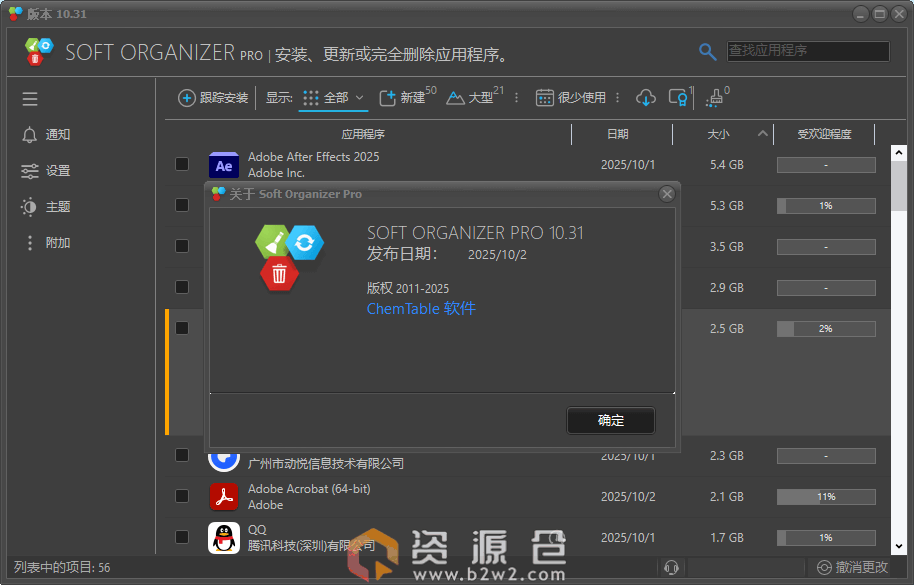Filter by rarely used apps (很少使用)
914x585 pixels.
pos(571,98)
